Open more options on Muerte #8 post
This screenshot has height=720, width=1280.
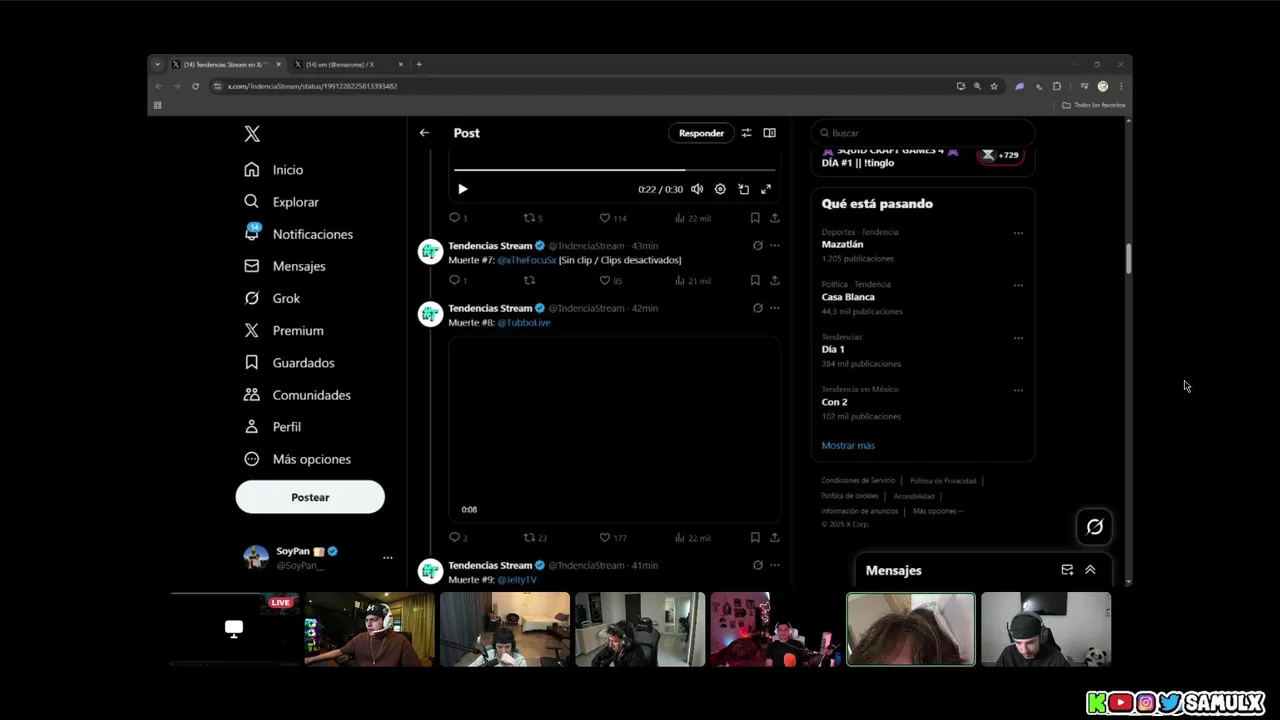pos(774,308)
